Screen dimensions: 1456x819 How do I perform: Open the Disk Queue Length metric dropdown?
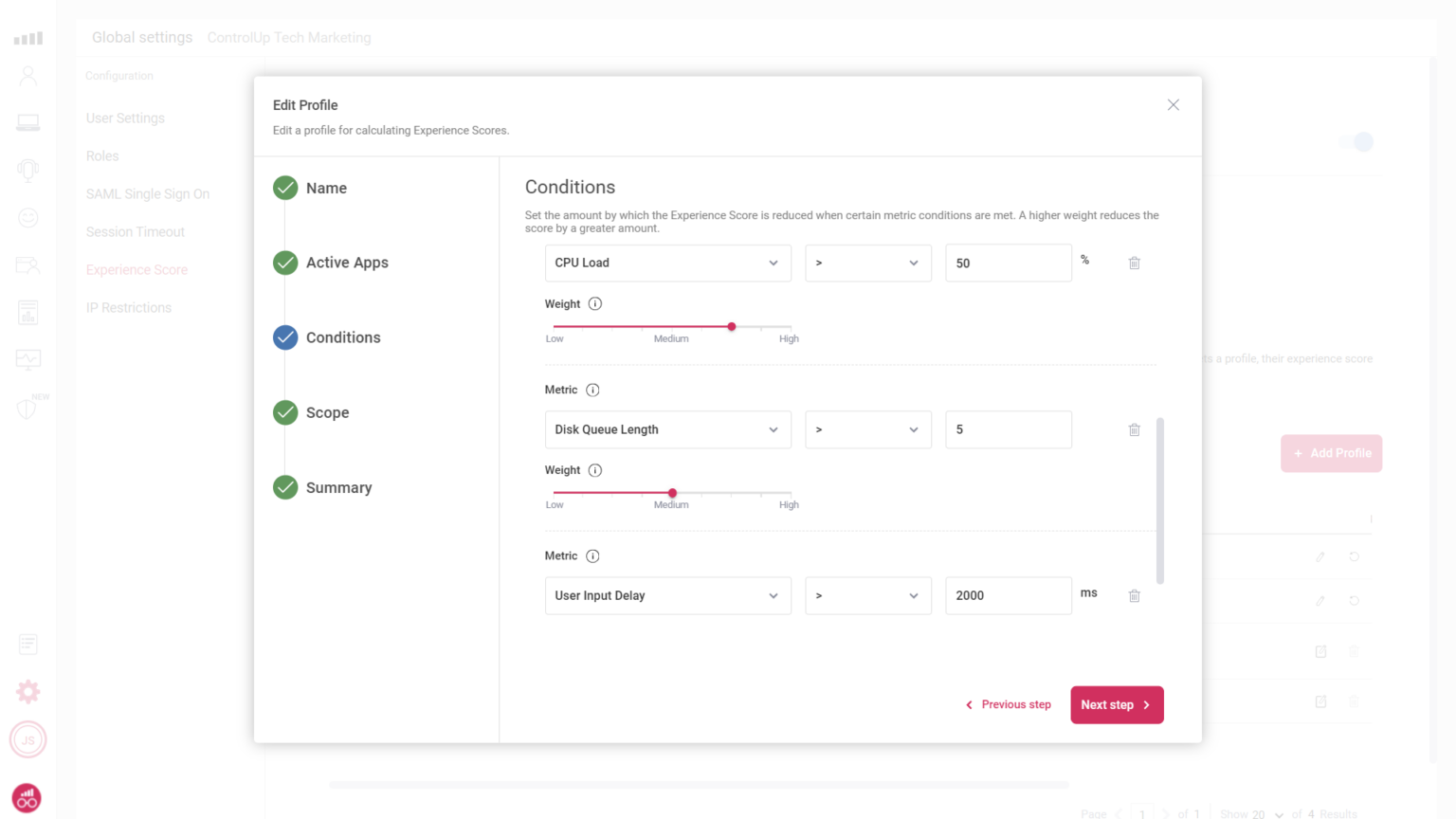(667, 429)
